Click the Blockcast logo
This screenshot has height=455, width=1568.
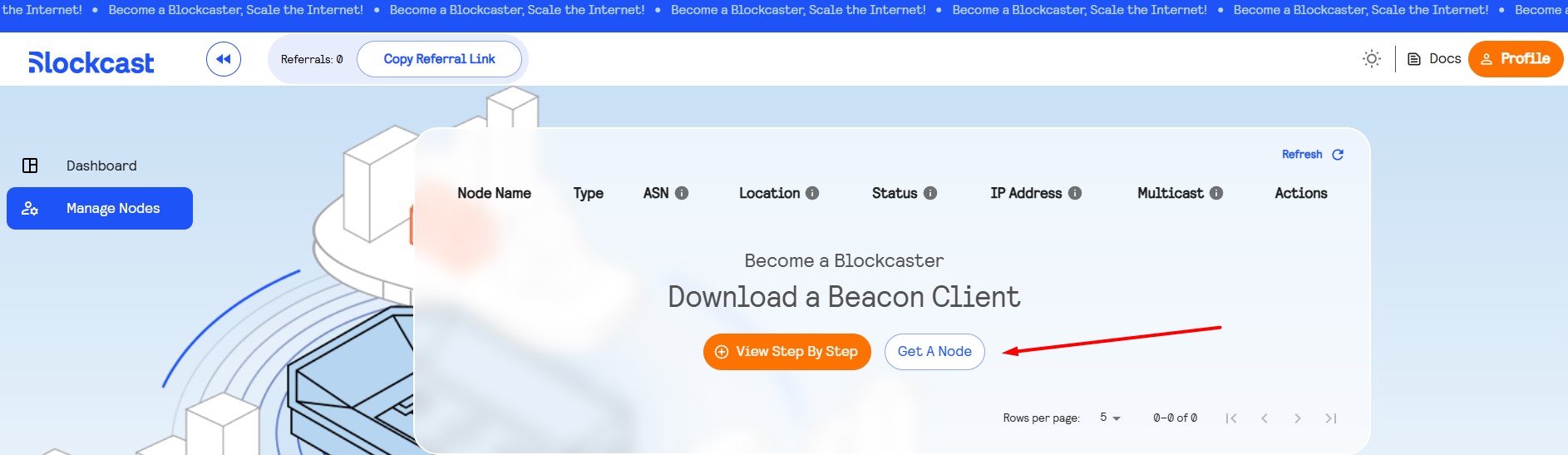click(x=91, y=62)
